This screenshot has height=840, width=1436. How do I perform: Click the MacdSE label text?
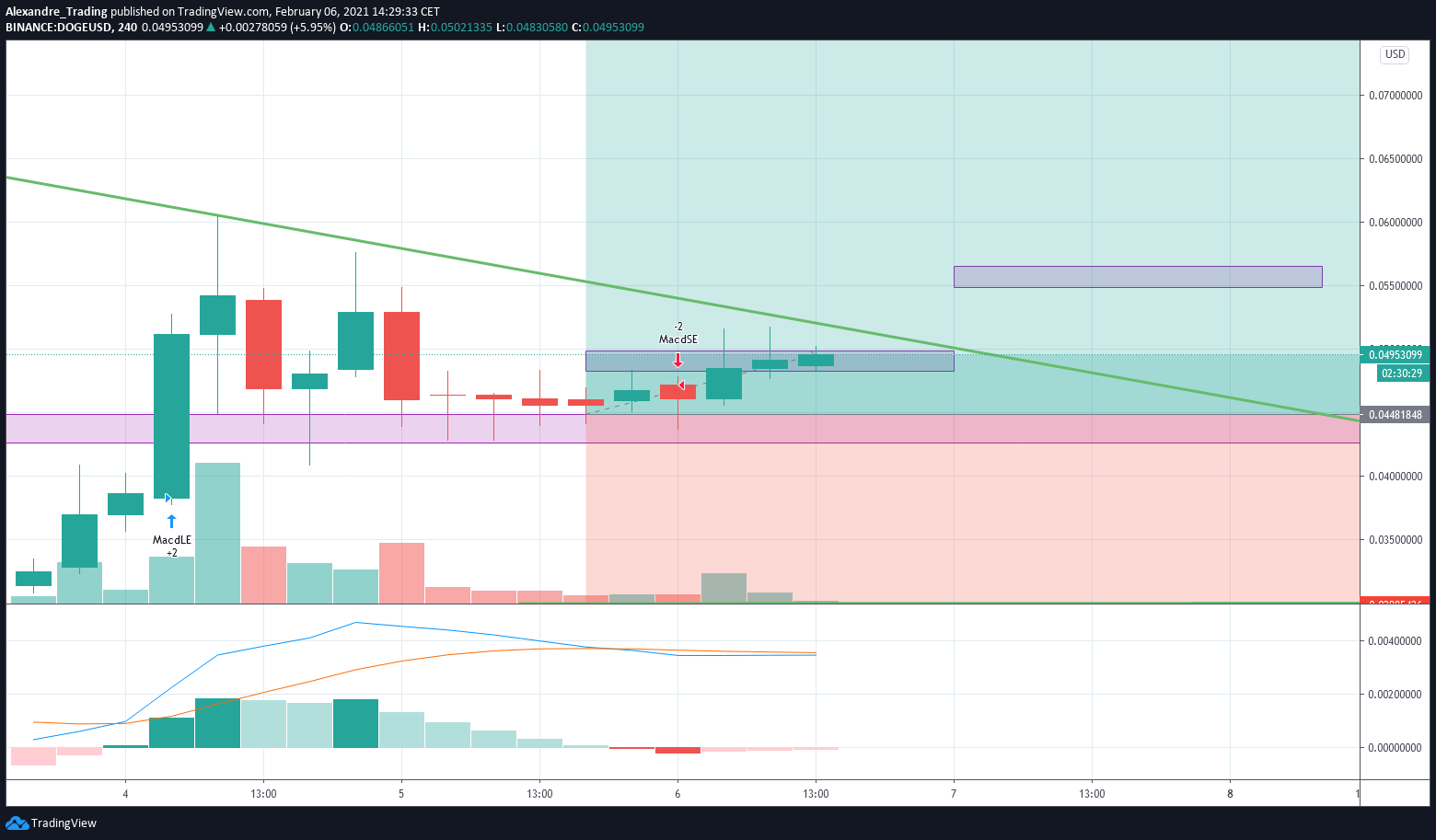[678, 339]
